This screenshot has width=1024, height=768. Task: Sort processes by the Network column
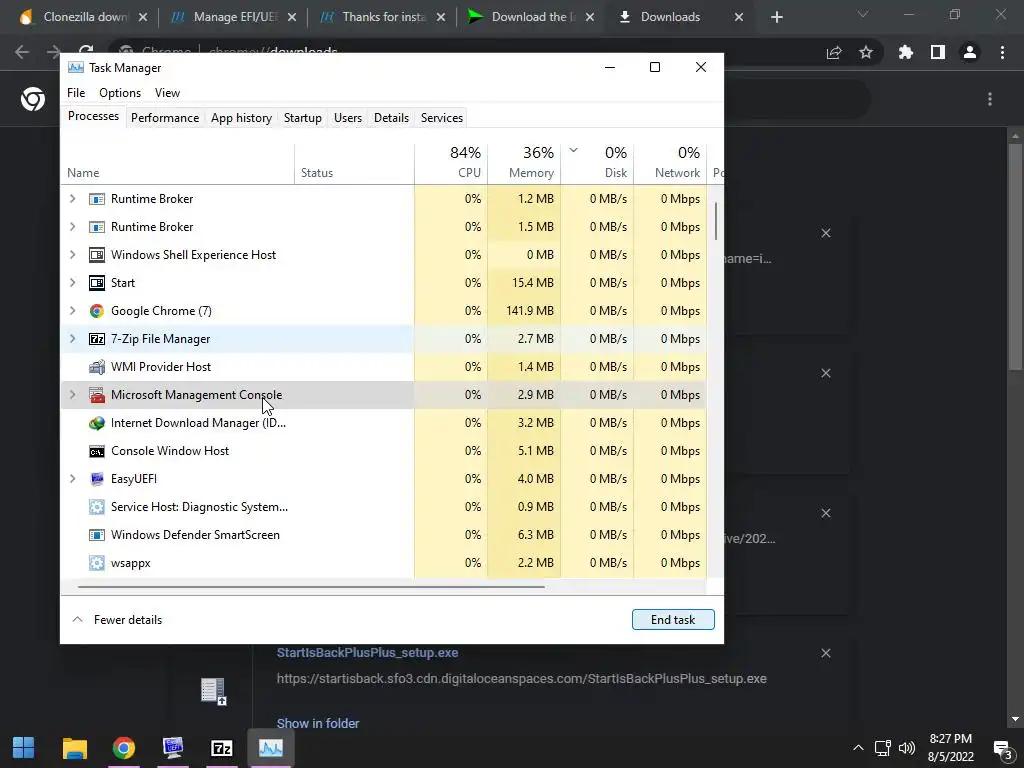pos(671,163)
